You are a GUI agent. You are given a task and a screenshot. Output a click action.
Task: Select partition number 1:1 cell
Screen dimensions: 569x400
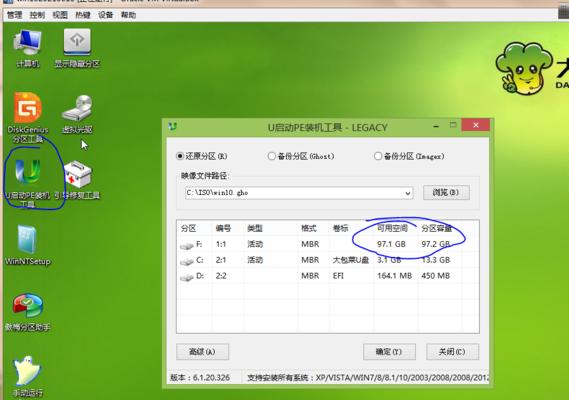coord(221,244)
